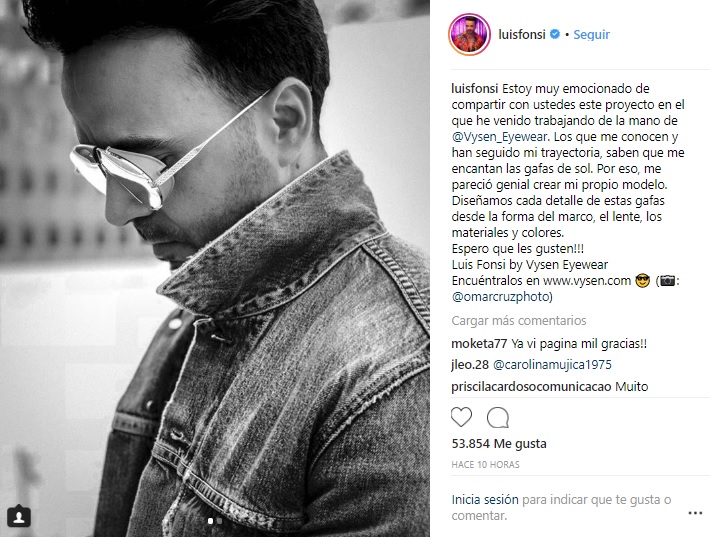
Task: Click the heart like icon
Action: [x=461, y=417]
